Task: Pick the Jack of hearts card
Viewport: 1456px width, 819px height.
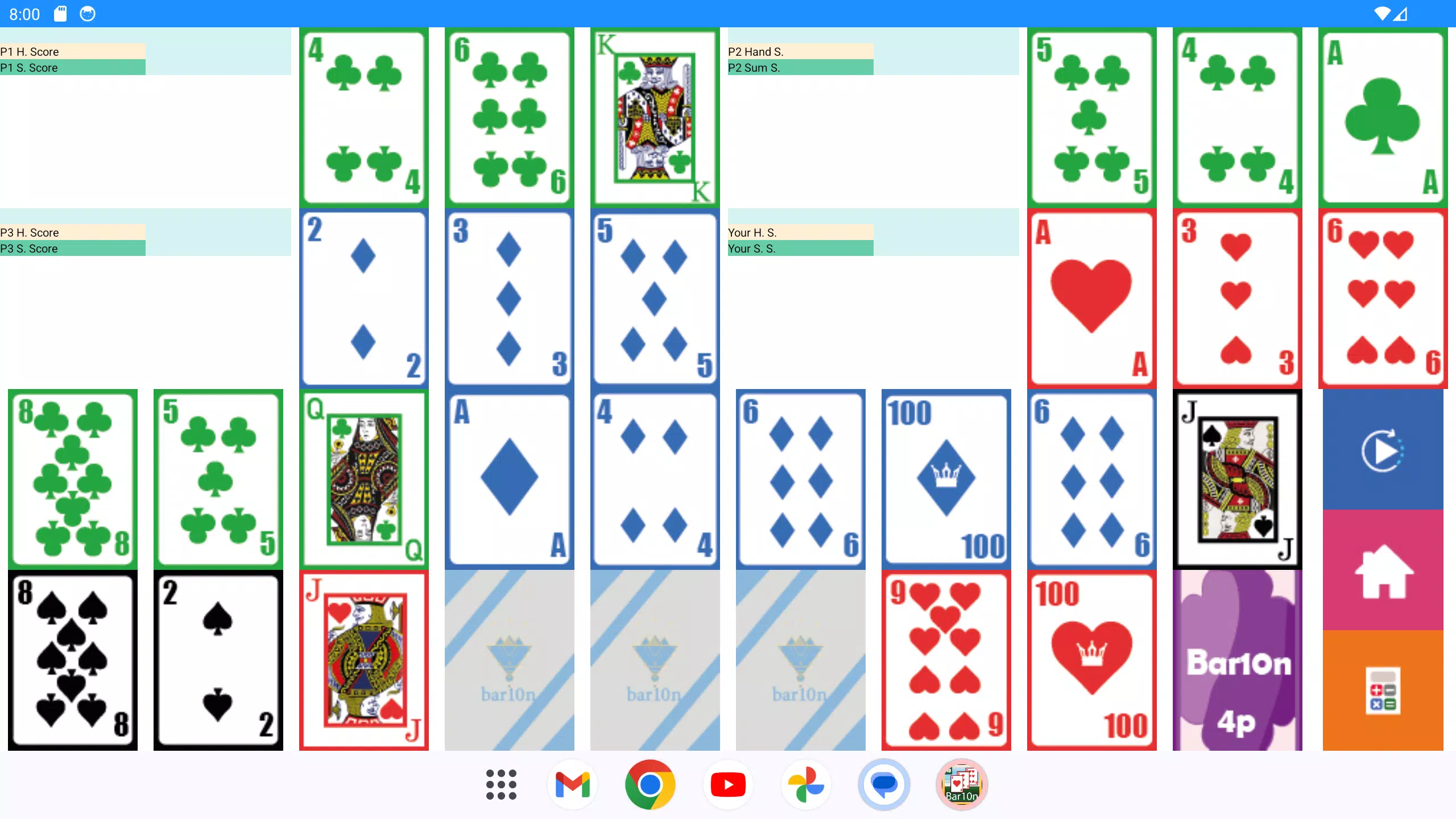Action: [x=364, y=660]
